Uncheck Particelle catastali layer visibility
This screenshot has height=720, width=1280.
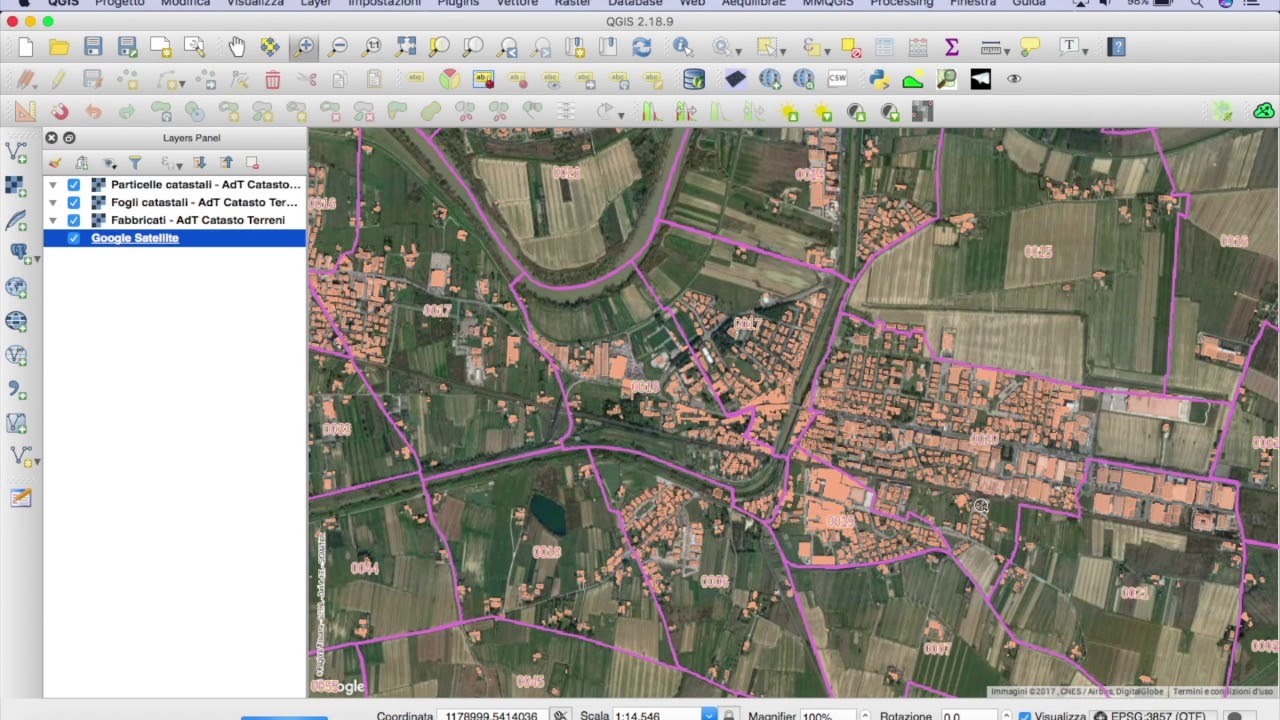(x=74, y=185)
